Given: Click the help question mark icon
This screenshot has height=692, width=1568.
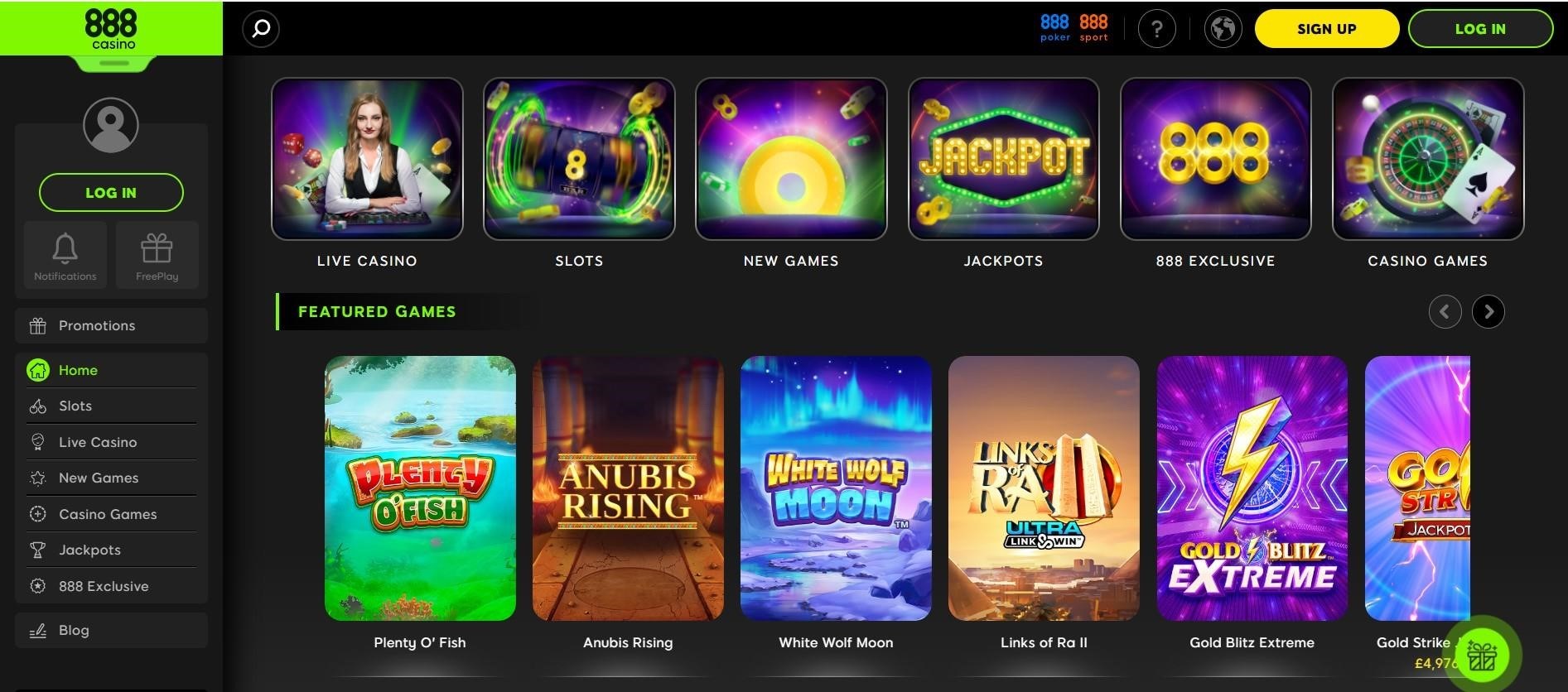Looking at the screenshot, I should (x=1157, y=29).
